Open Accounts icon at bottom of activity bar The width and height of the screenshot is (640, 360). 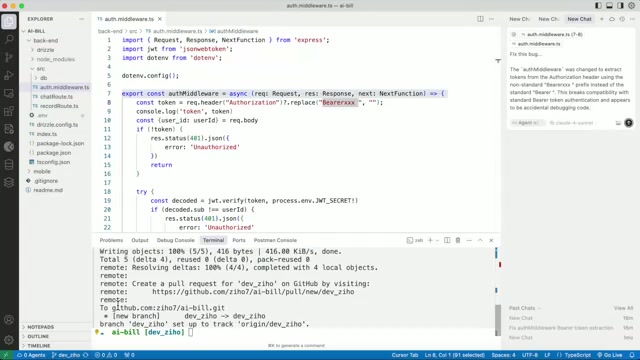click(9, 320)
